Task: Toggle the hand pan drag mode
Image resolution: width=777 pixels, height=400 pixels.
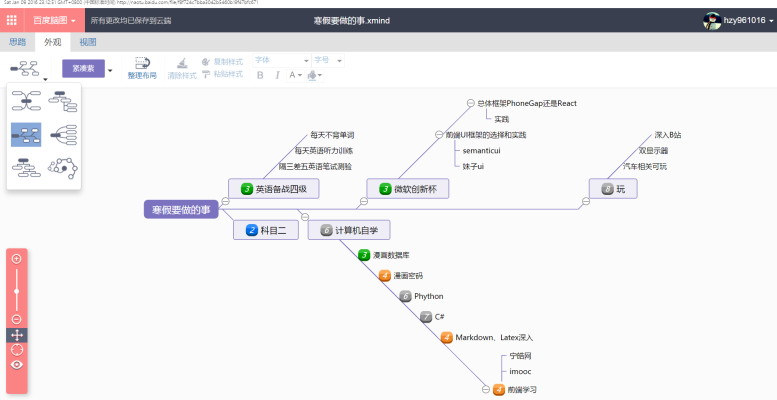Action: click(17, 335)
